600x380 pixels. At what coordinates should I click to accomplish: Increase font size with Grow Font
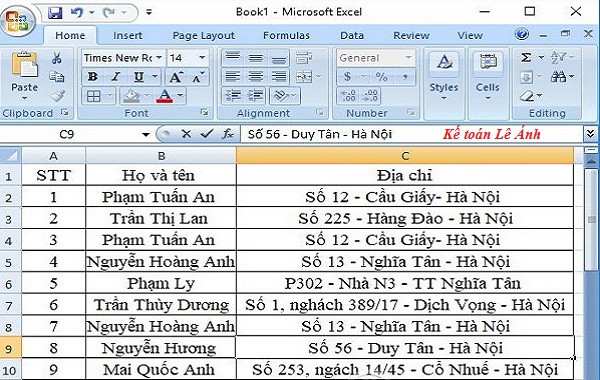click(x=176, y=77)
